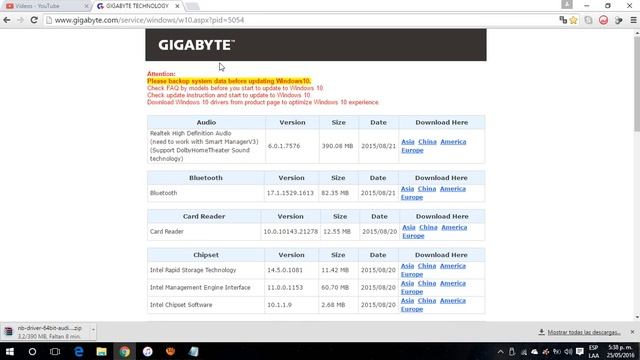Viewport: 640px width, 360px height.
Task: Select 10.0.10143.21278 version cell
Action: tap(291, 231)
